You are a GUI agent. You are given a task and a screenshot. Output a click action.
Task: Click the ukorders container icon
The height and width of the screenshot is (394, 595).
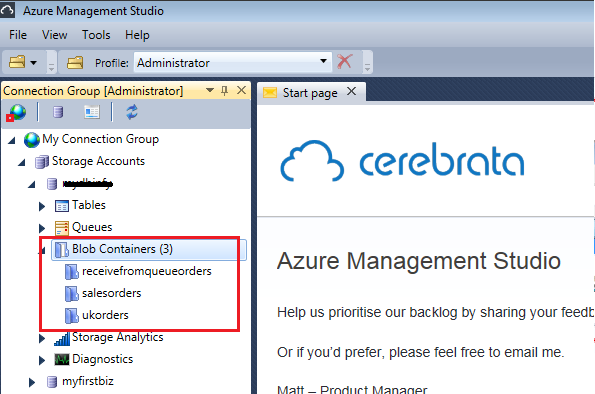point(72,316)
